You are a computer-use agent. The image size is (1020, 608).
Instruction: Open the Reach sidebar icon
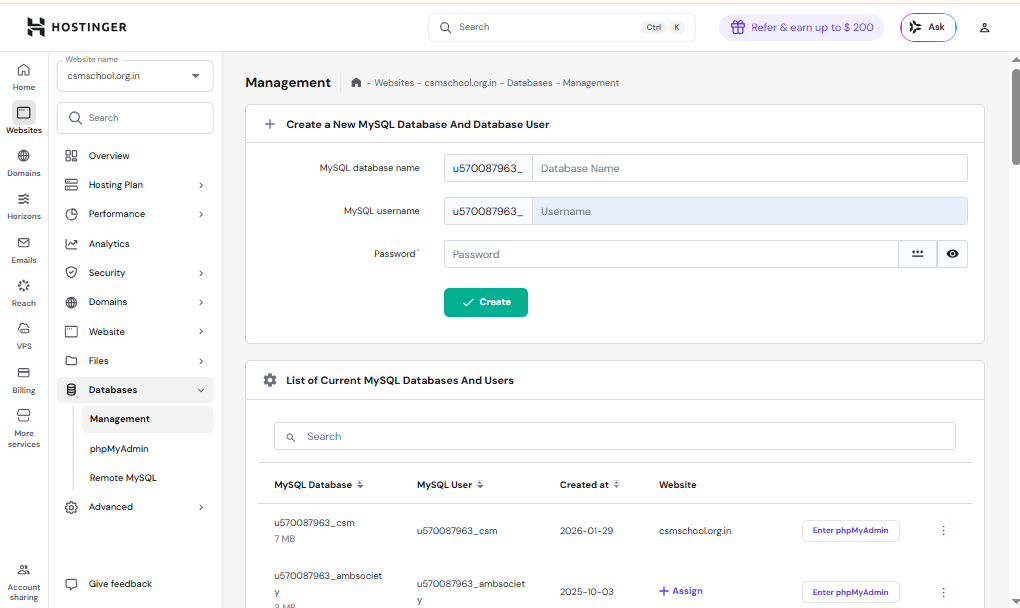(24, 286)
